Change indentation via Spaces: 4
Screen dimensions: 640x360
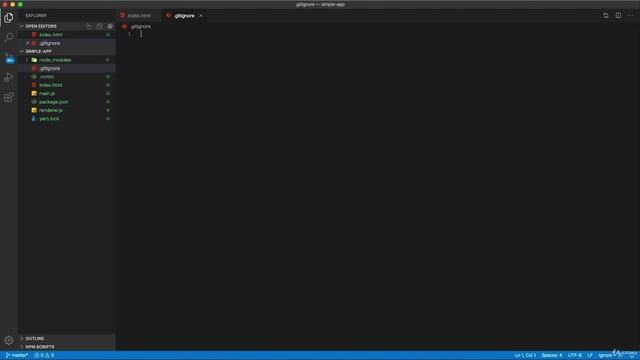(x=551, y=356)
